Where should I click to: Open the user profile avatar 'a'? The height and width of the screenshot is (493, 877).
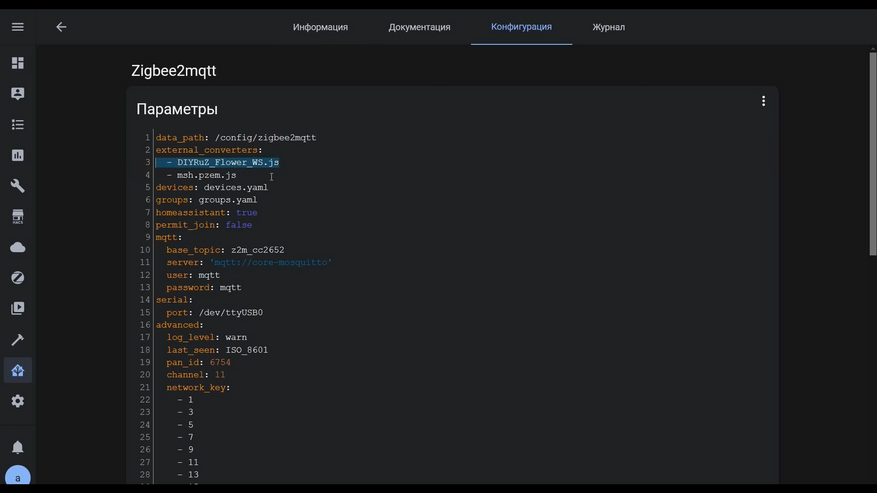tap(17, 478)
